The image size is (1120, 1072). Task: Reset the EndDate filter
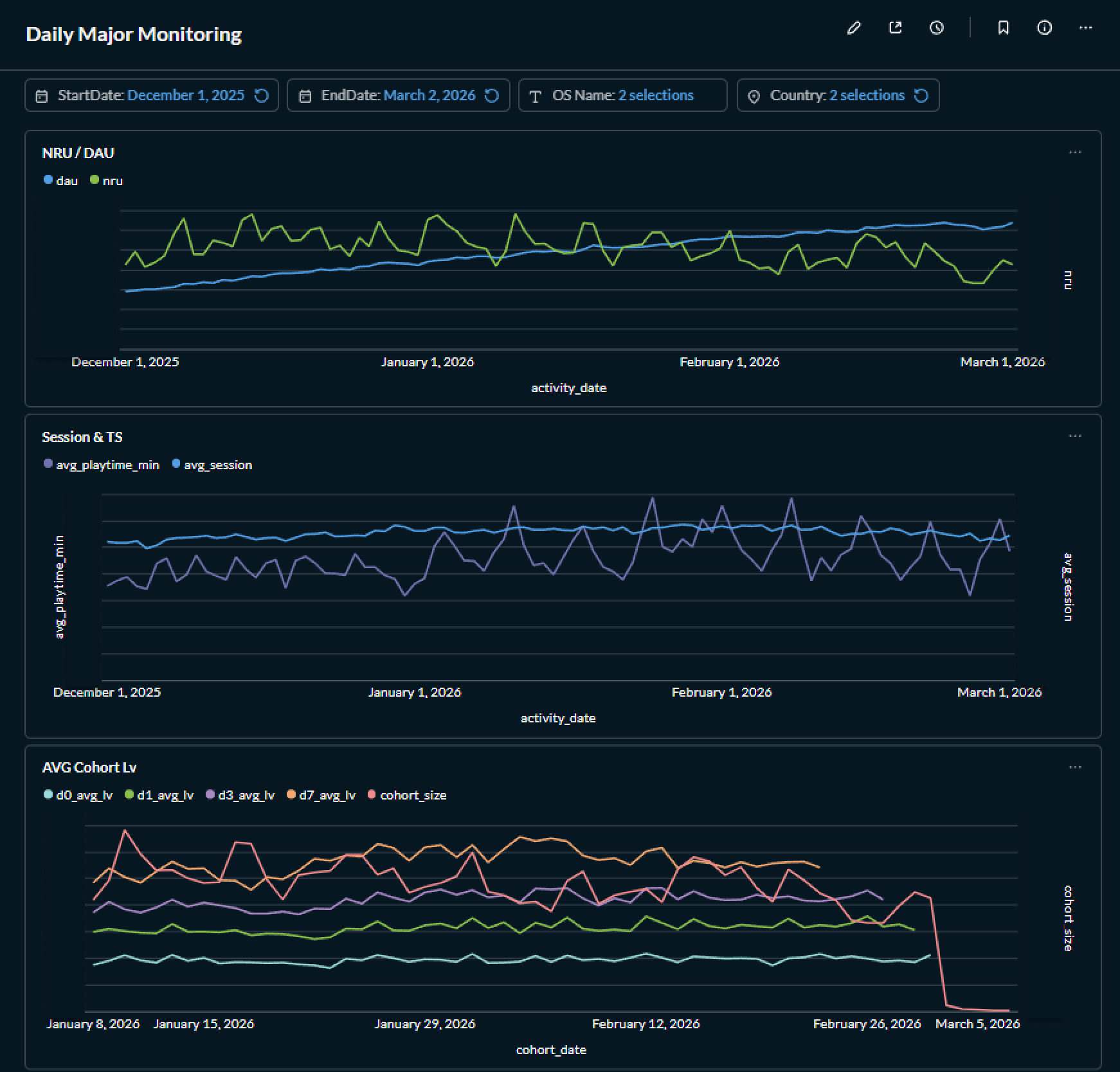492,96
